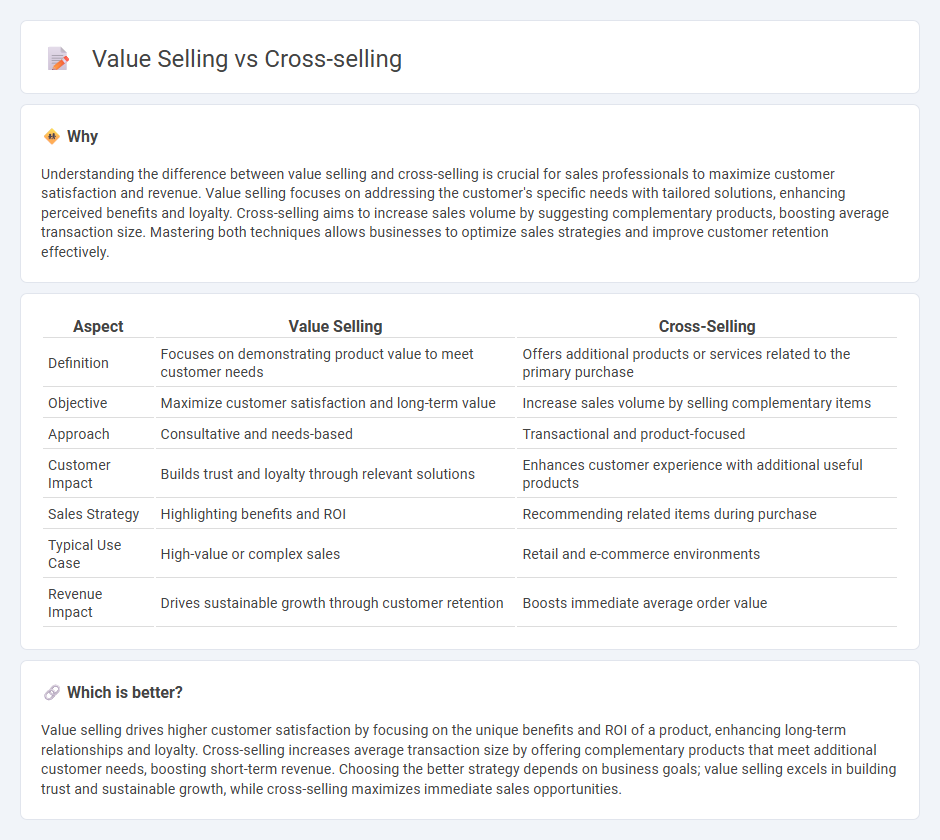Click the Aspect column header
The height and width of the screenshot is (840, 940).
click(x=98, y=326)
